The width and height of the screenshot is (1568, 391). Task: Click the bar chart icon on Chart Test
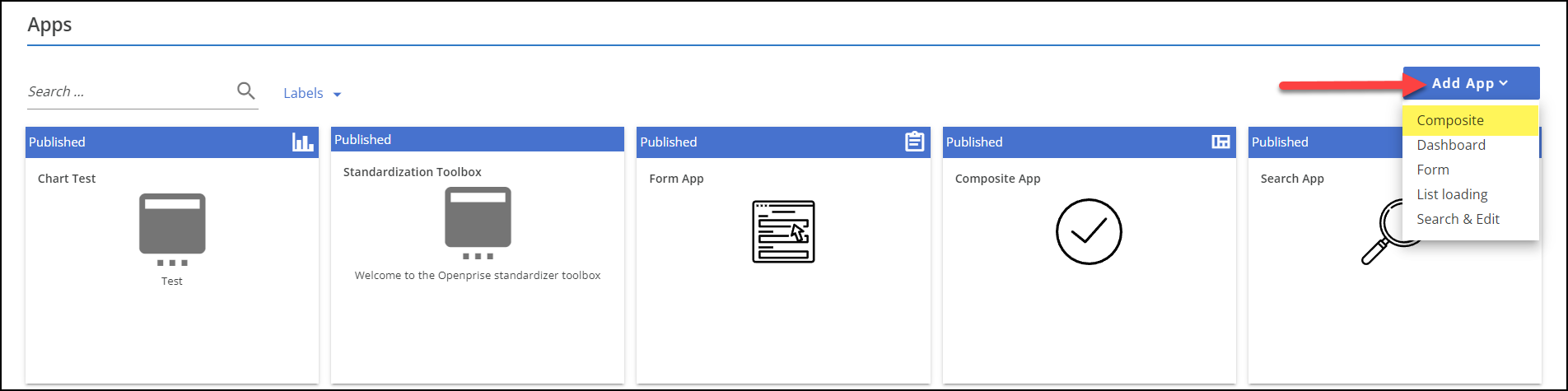pos(303,142)
